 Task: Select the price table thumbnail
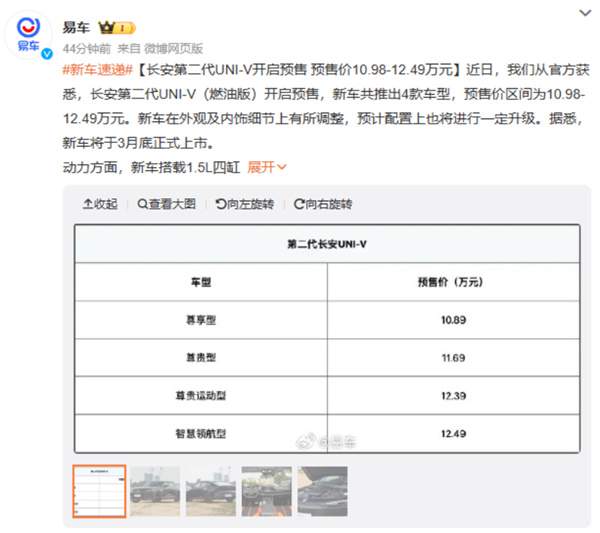click(99, 491)
